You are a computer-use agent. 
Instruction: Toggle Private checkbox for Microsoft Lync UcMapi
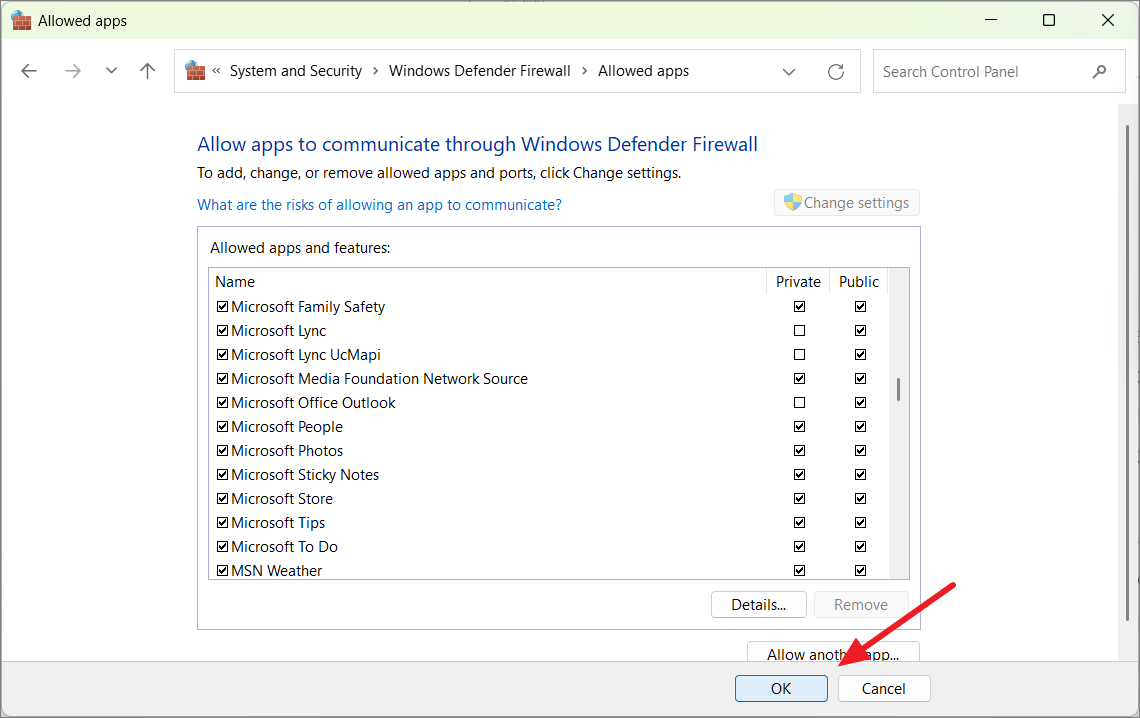point(800,355)
